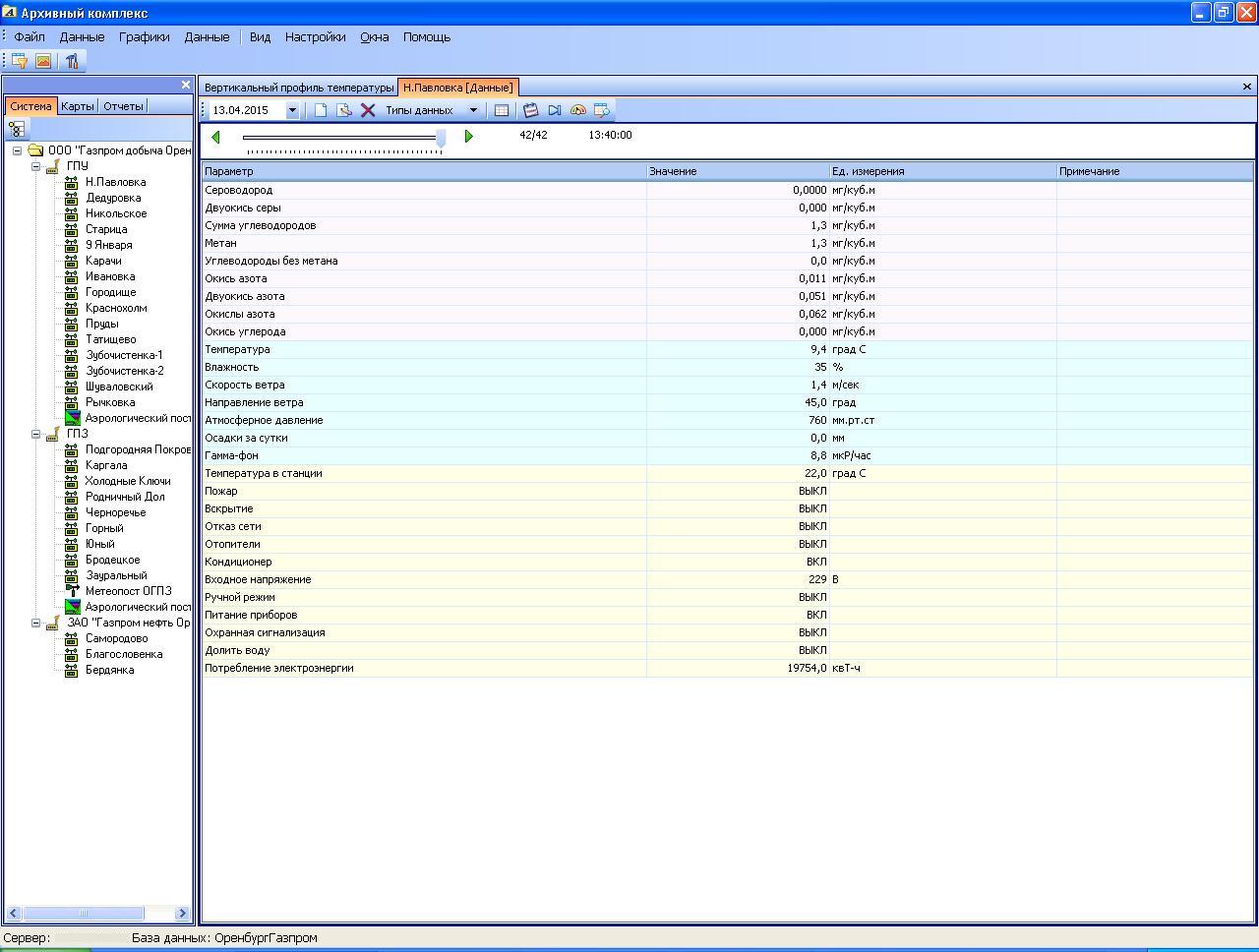Open the Вид menu
The height and width of the screenshot is (952, 1259).
[x=260, y=36]
